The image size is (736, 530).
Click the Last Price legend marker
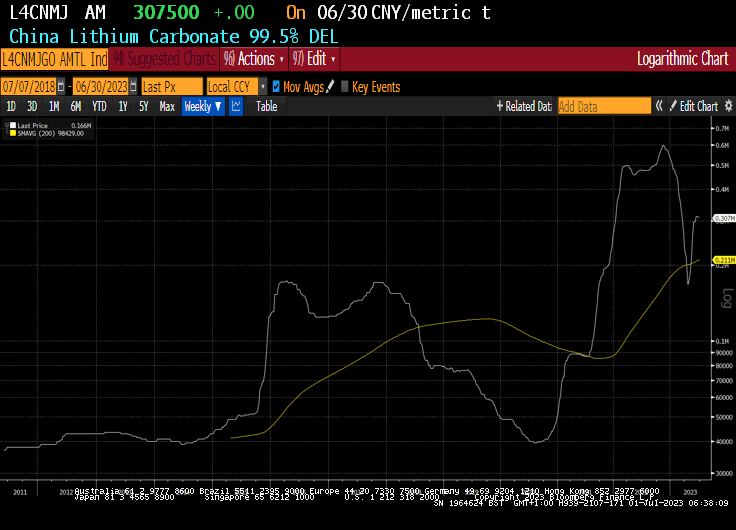(12, 125)
